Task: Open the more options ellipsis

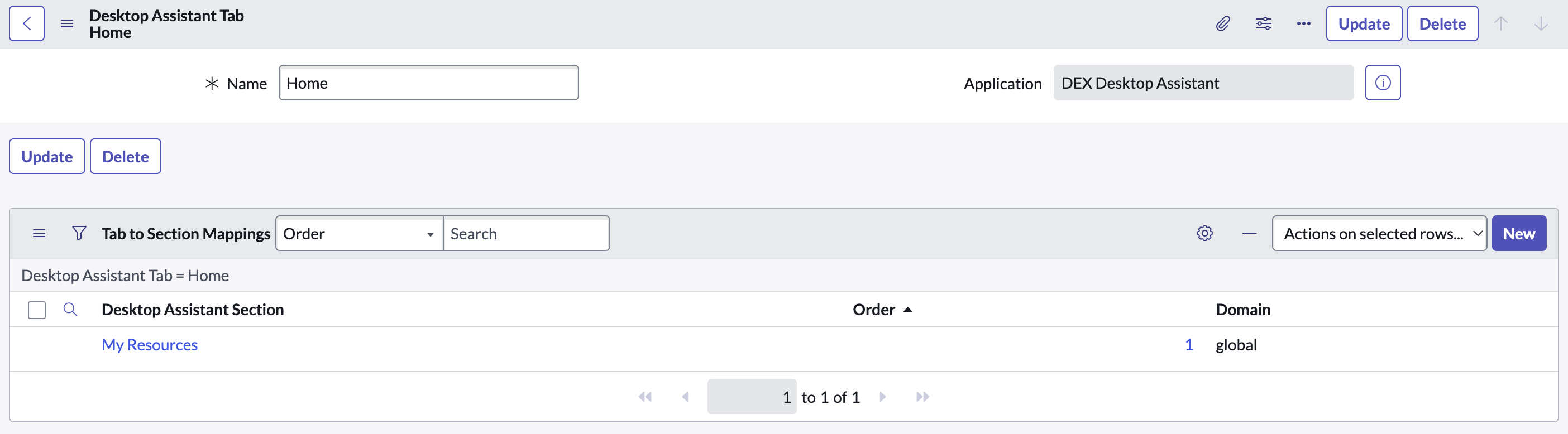Action: click(x=1303, y=23)
